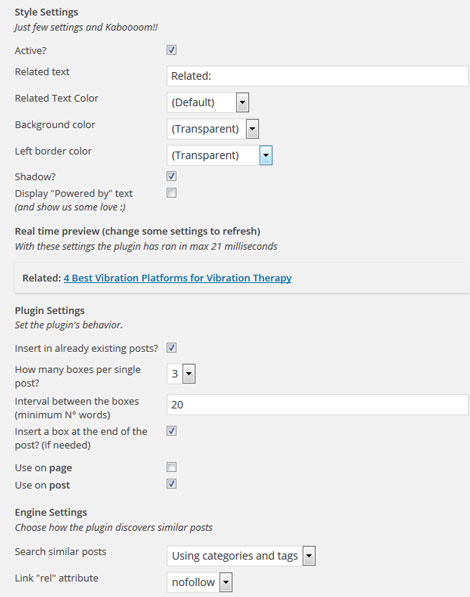Screen dimensions: 470x597
Task: Open the Left border color dropdown
Action: [266, 155]
